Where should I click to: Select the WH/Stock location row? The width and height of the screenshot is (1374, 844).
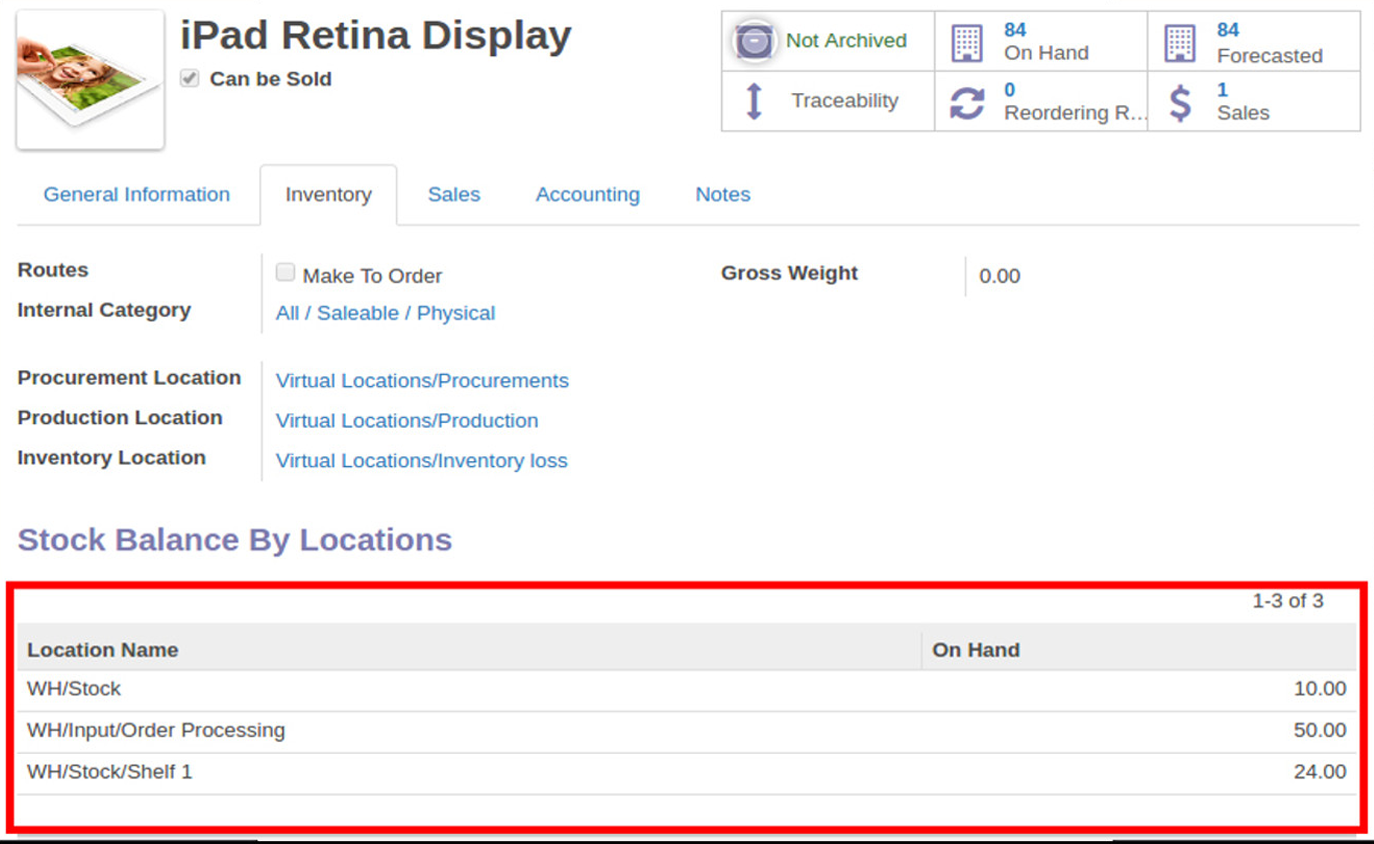click(686, 689)
